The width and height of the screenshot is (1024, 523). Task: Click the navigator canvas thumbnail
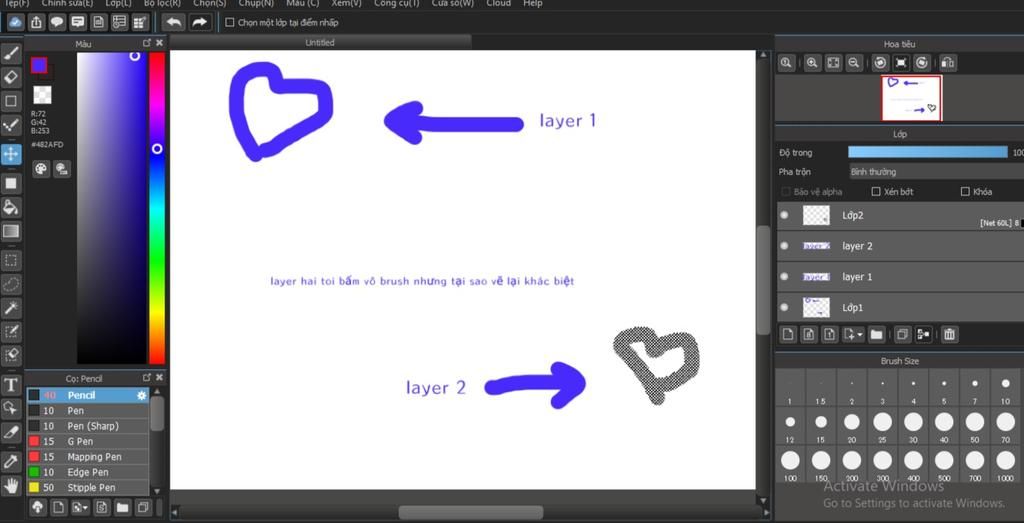[912, 99]
